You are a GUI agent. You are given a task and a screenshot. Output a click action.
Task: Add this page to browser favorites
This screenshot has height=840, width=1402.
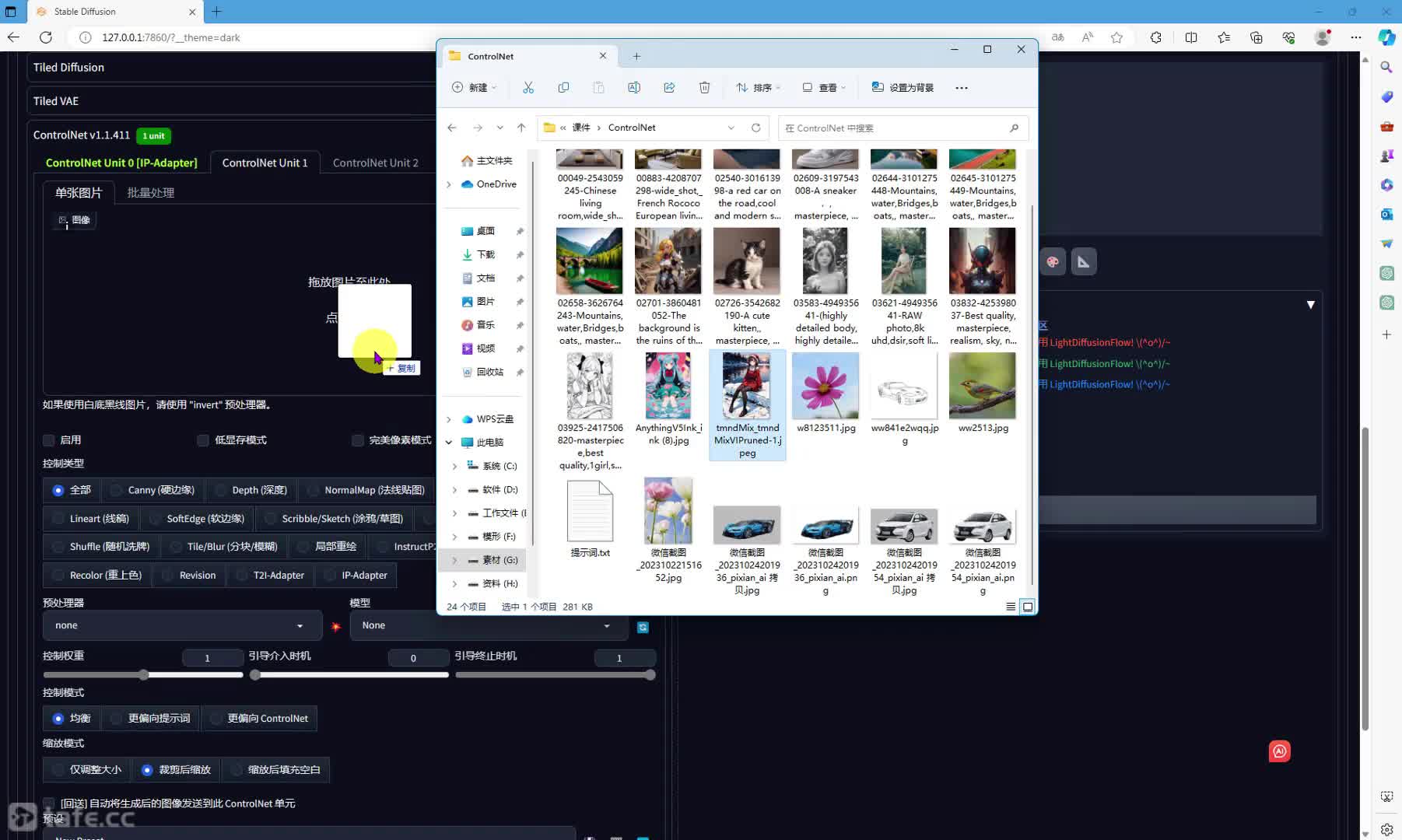pyautogui.click(x=1116, y=37)
